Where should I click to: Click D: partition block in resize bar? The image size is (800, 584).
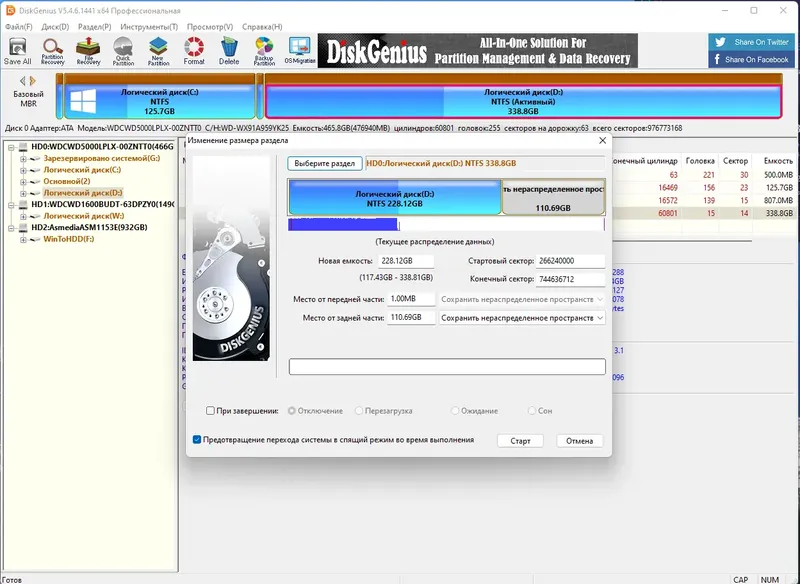(395, 197)
